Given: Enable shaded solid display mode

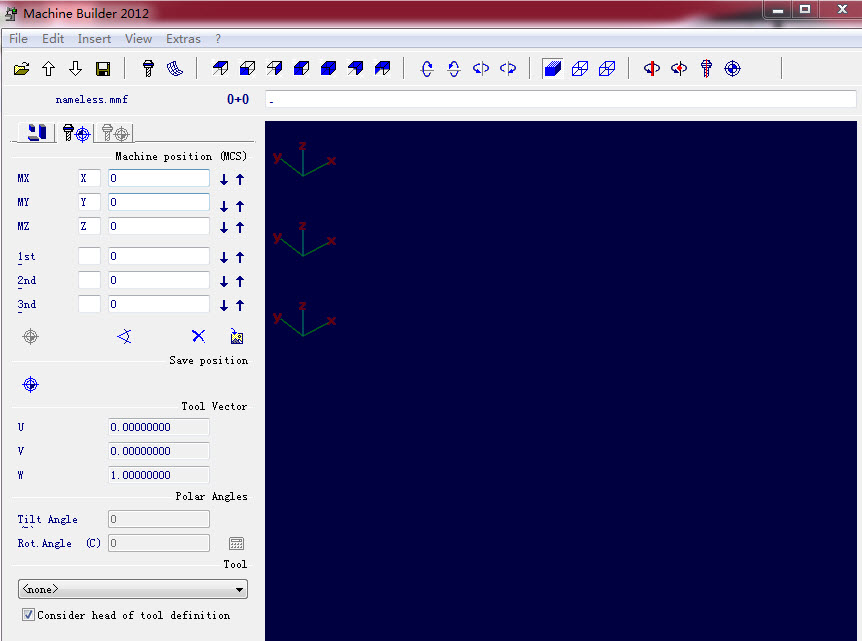Looking at the screenshot, I should (552, 69).
